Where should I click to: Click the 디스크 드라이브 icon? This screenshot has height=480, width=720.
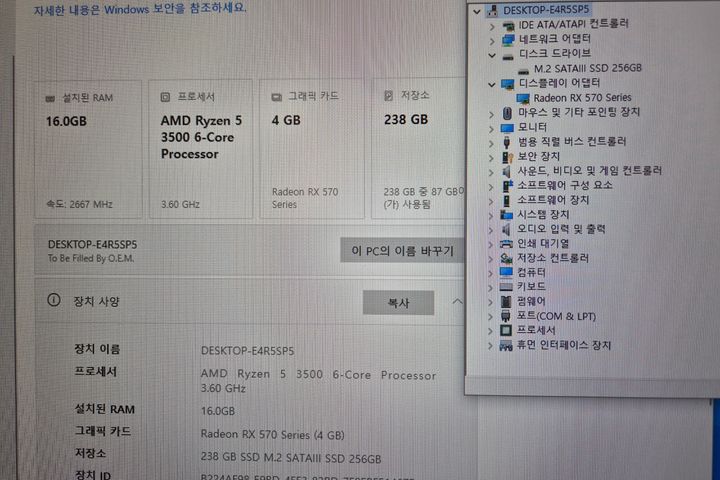tap(508, 56)
